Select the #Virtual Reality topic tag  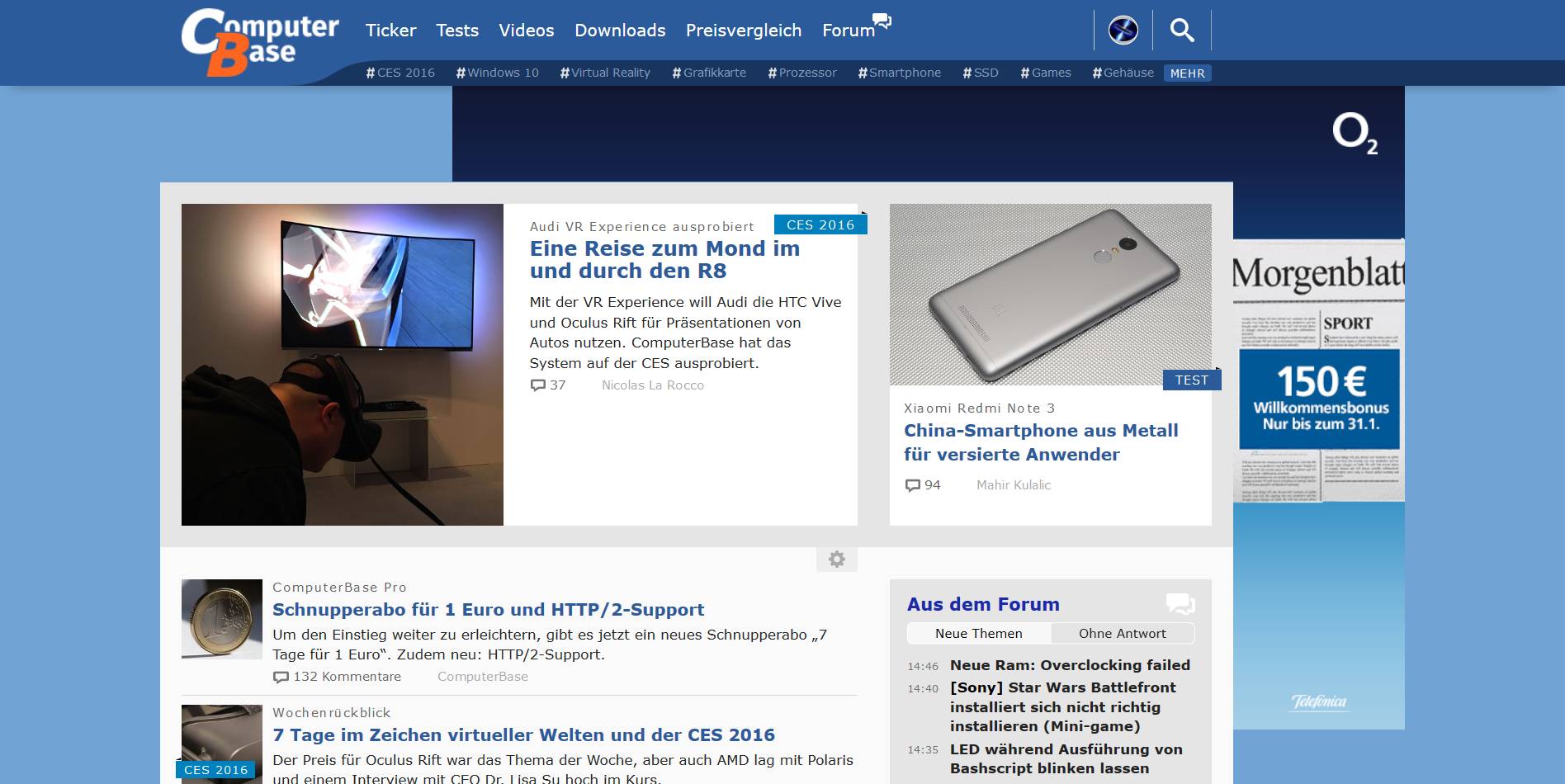(605, 73)
